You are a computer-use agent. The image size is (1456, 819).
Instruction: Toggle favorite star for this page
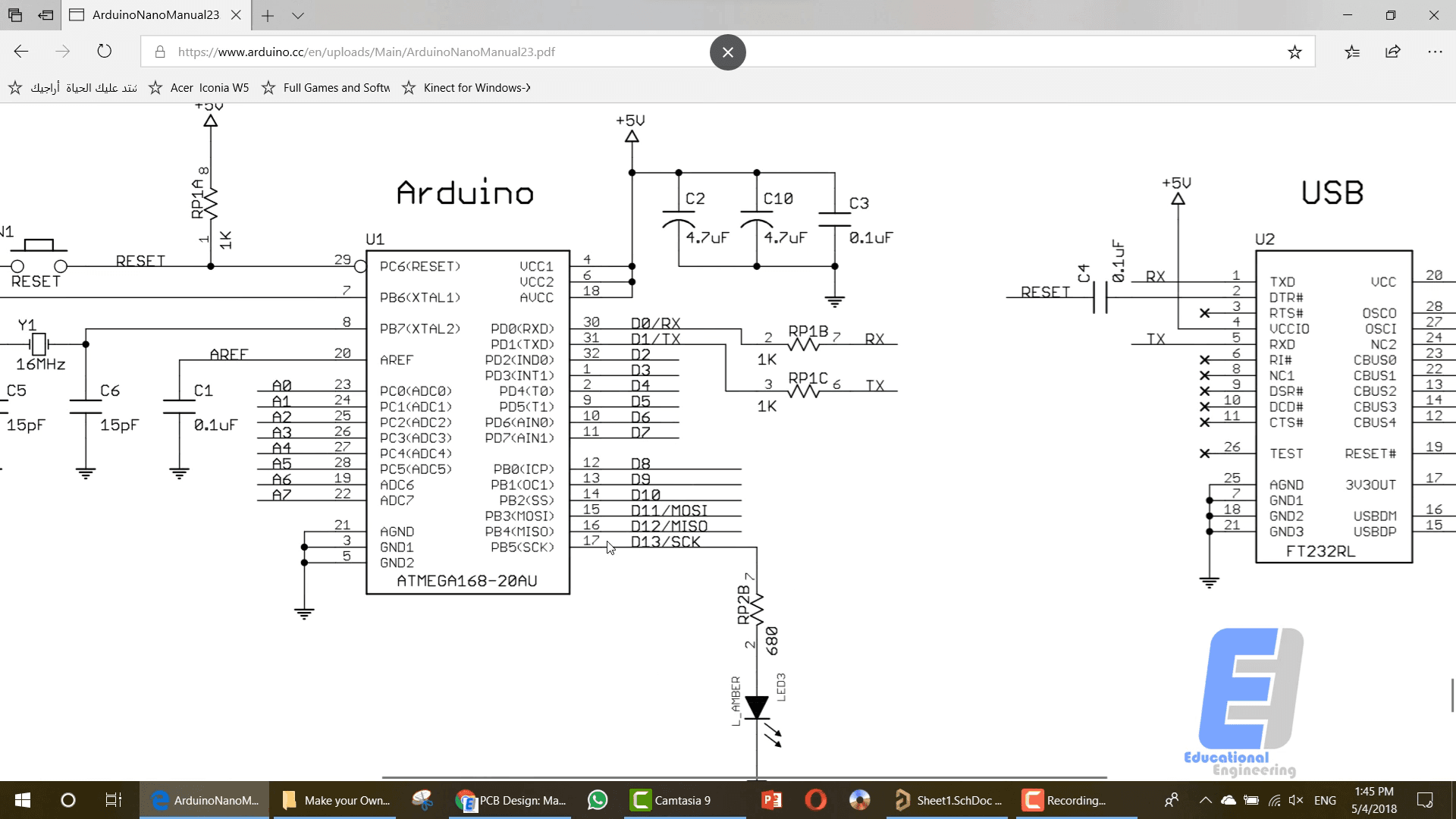(x=1295, y=52)
